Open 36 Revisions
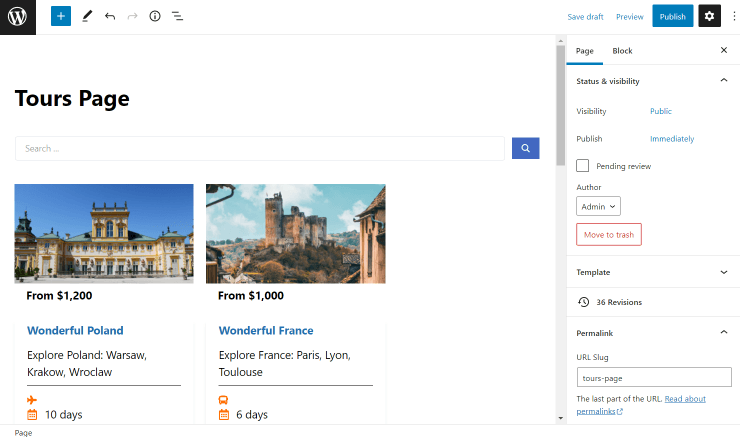Viewport: 740px width, 437px height. 619,302
